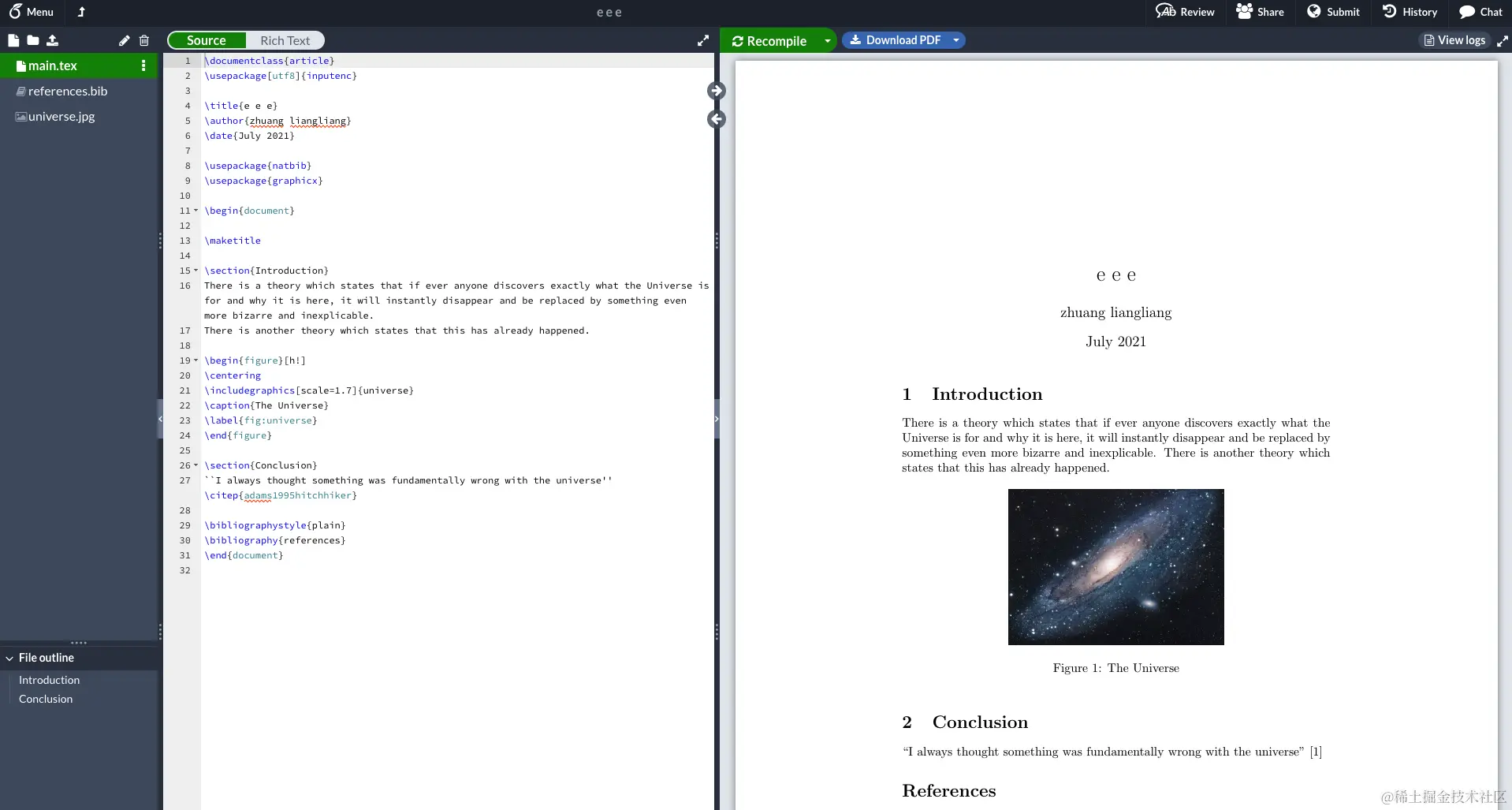Click Submit in the top bar
The height and width of the screenshot is (810, 1512).
tap(1333, 12)
